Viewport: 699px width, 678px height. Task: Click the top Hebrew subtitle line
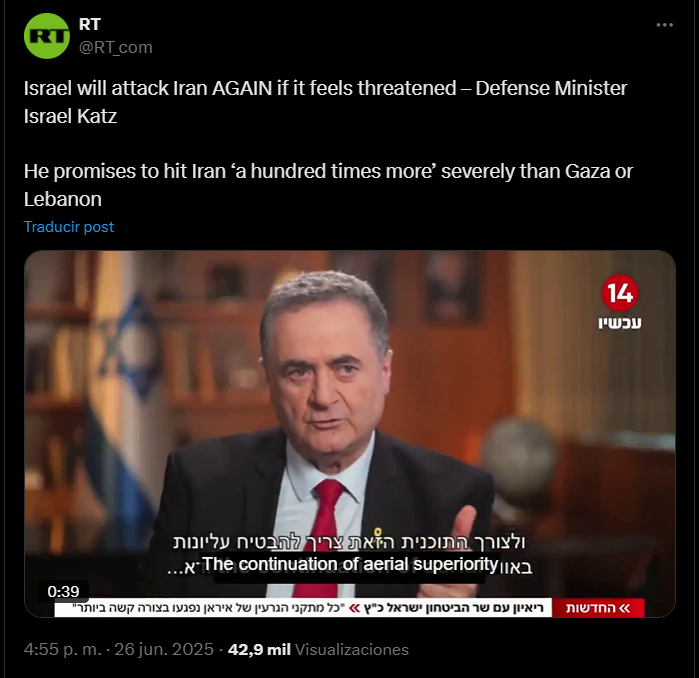point(349,542)
